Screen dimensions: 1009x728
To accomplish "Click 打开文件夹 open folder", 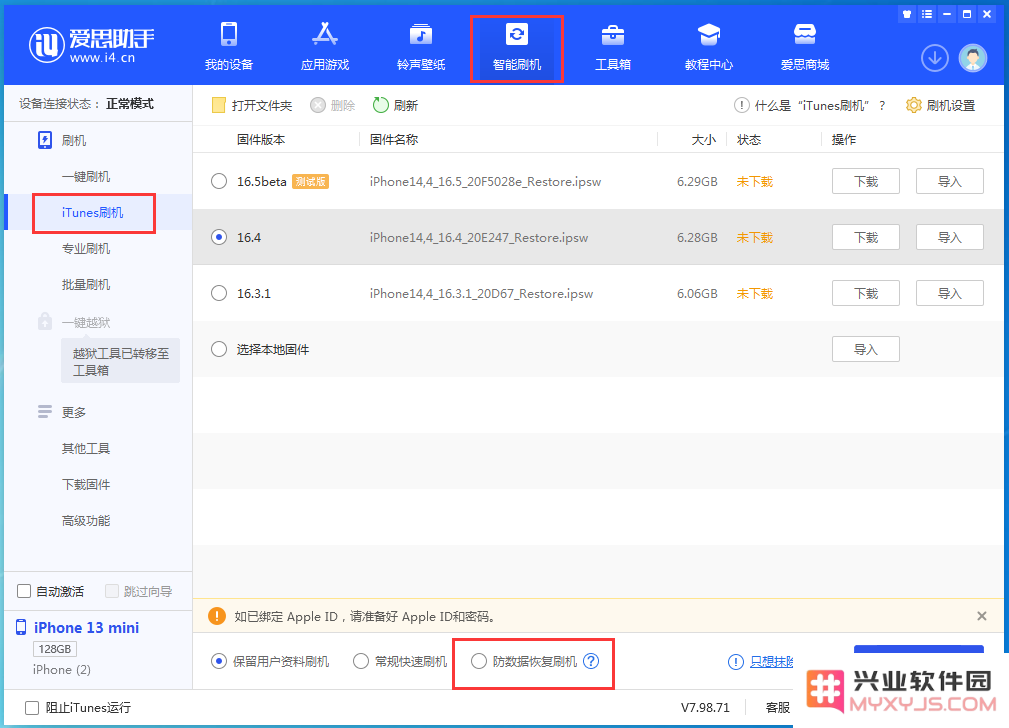I will pyautogui.click(x=252, y=106).
